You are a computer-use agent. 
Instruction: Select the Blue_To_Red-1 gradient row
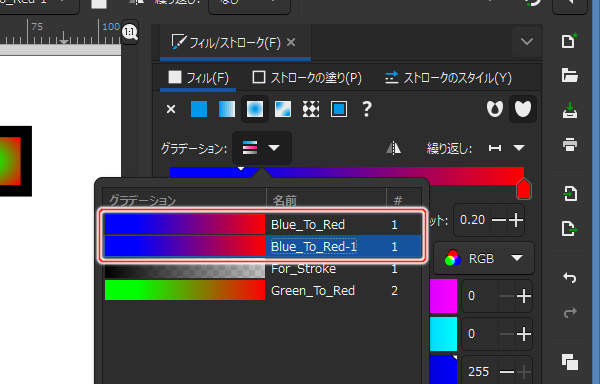tap(262, 246)
